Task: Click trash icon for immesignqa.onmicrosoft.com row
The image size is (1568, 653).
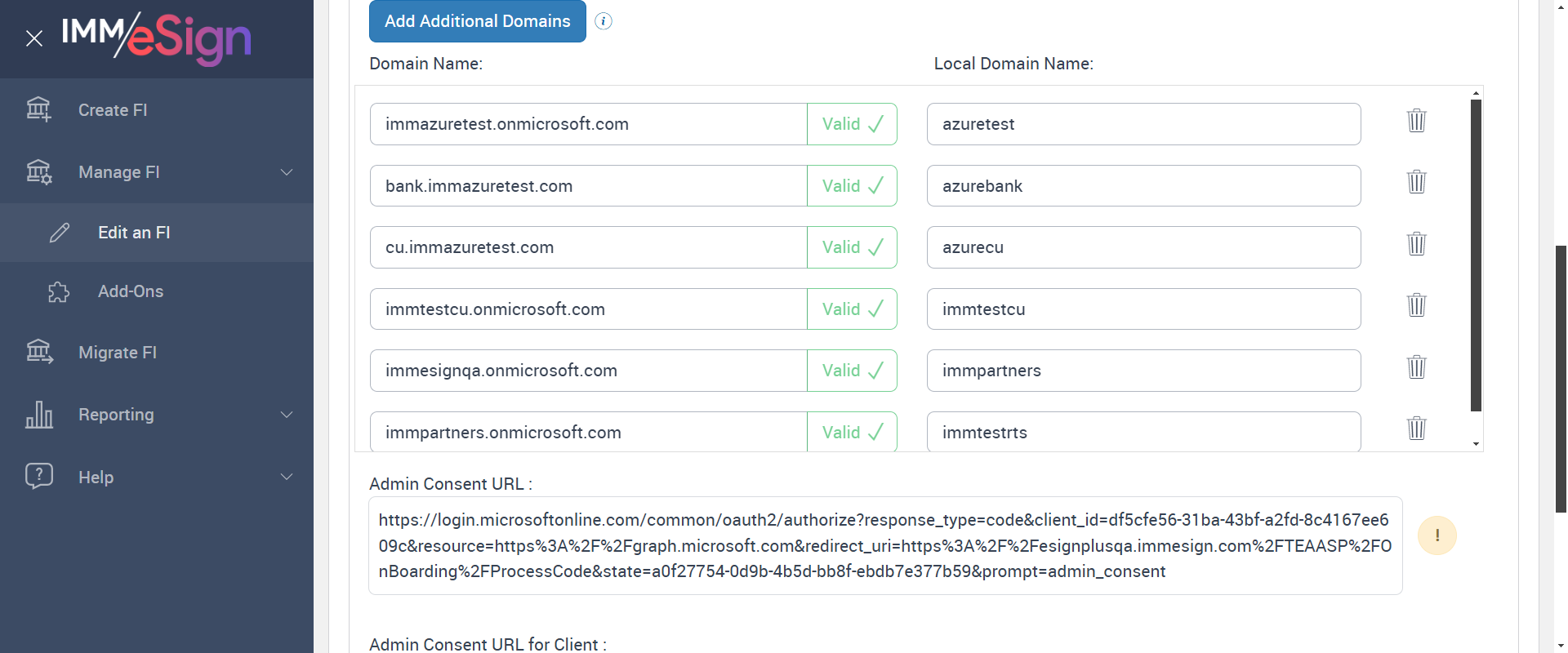Action: [1416, 367]
